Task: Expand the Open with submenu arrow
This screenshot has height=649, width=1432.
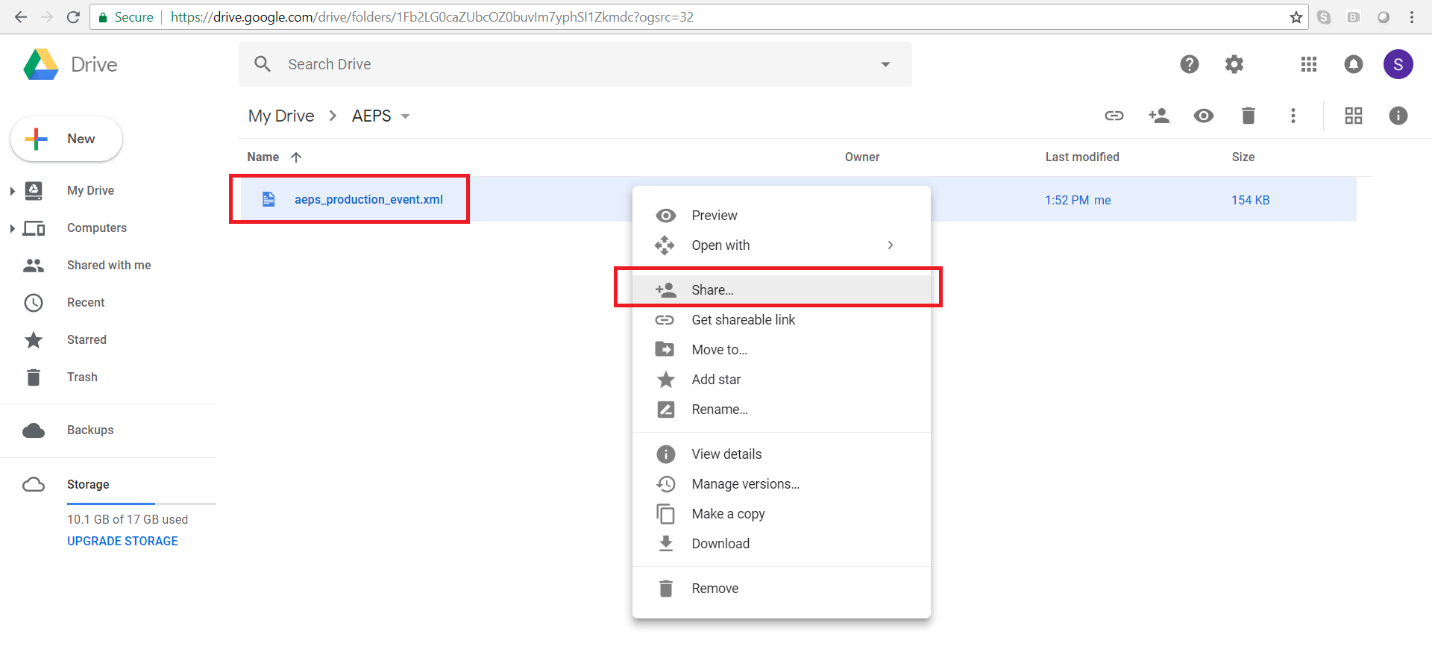Action: (x=890, y=245)
